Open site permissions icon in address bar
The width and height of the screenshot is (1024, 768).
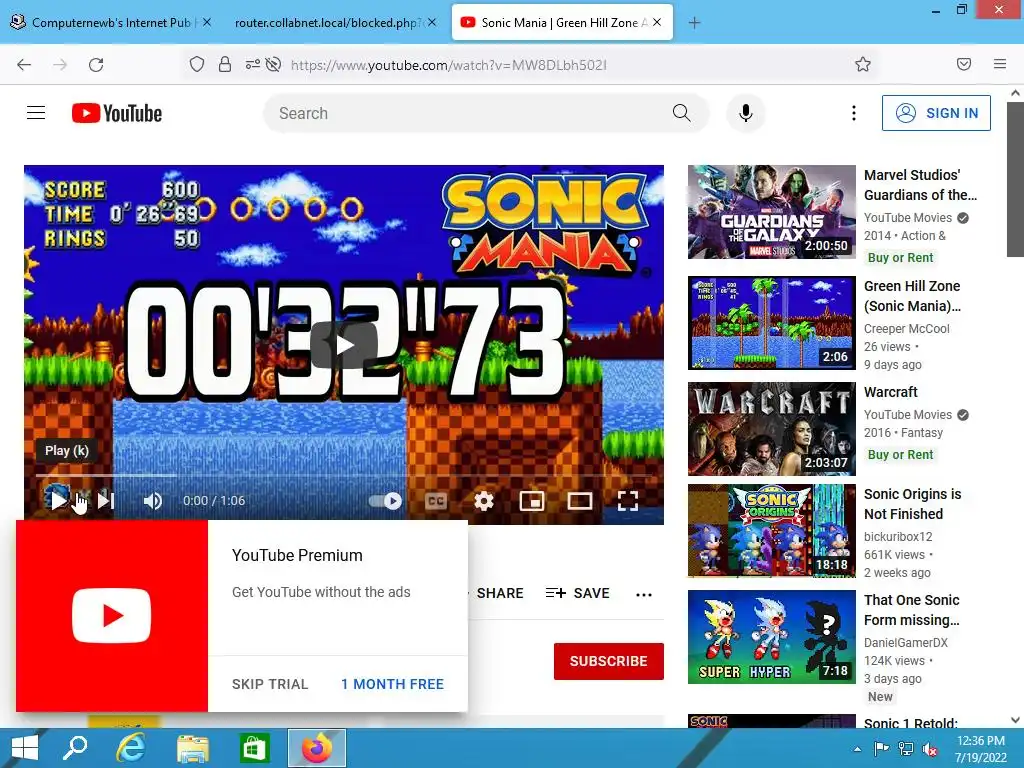pos(252,64)
